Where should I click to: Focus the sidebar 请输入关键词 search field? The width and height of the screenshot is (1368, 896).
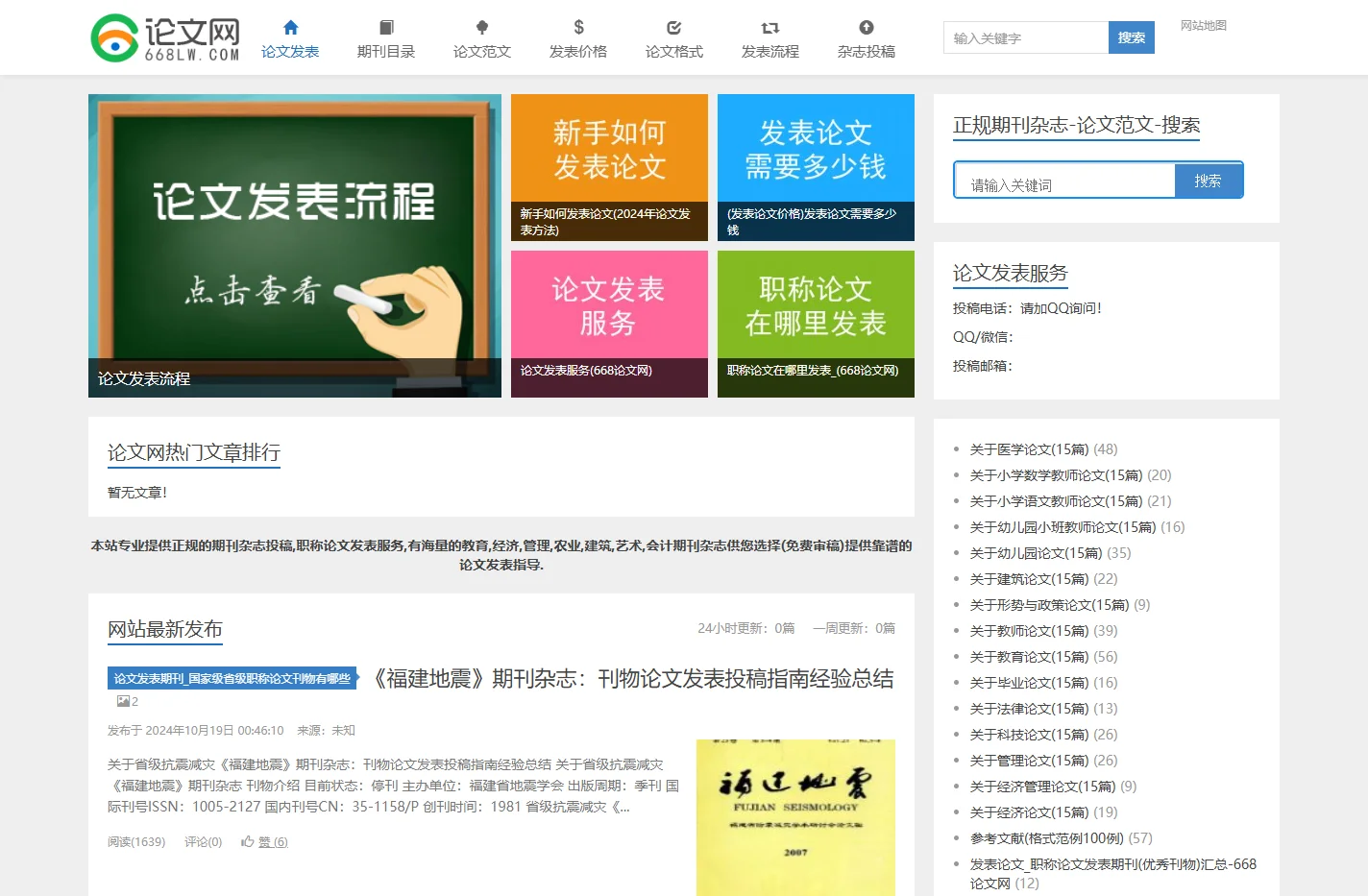(1065, 181)
